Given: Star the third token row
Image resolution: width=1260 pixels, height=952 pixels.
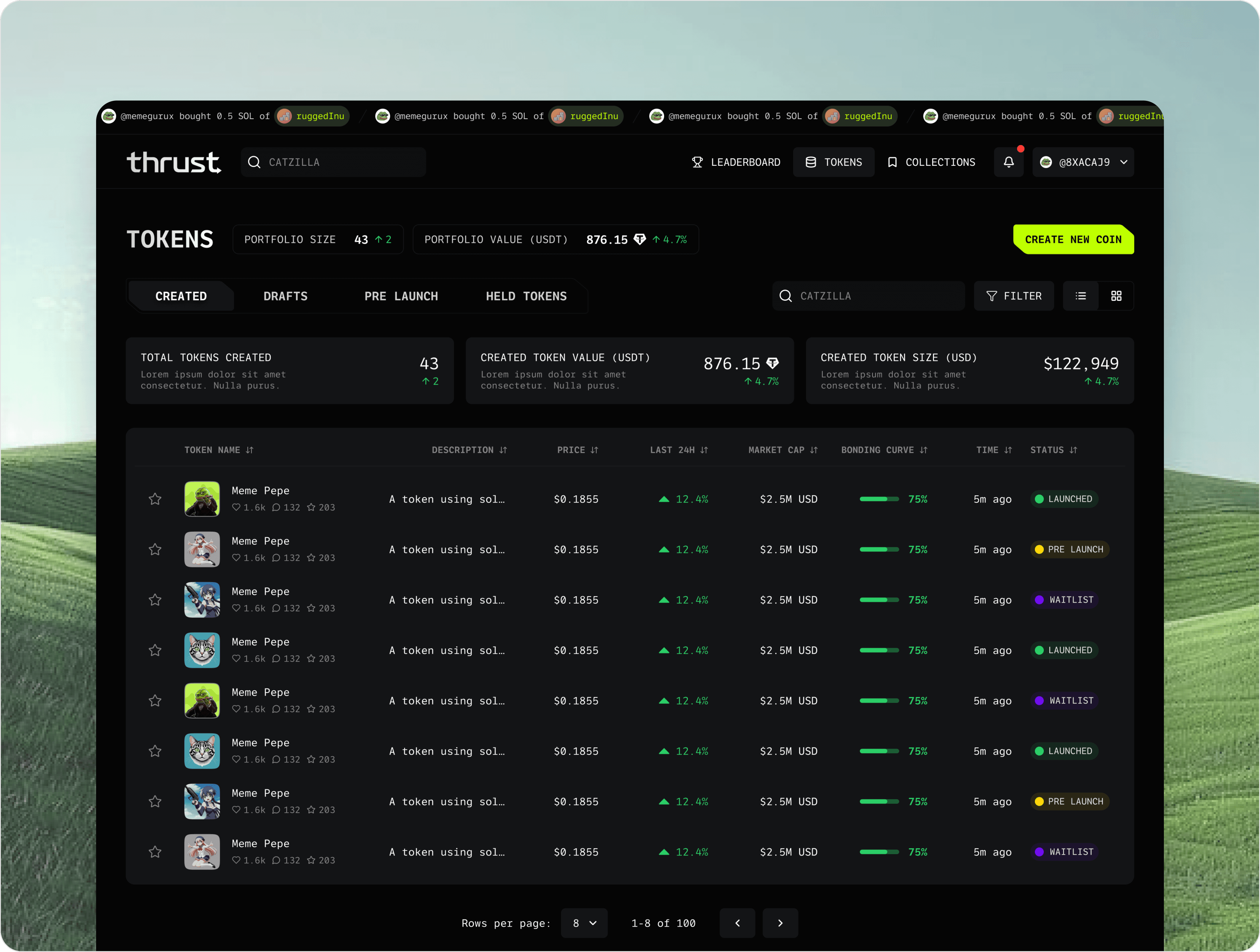Looking at the screenshot, I should click(155, 600).
